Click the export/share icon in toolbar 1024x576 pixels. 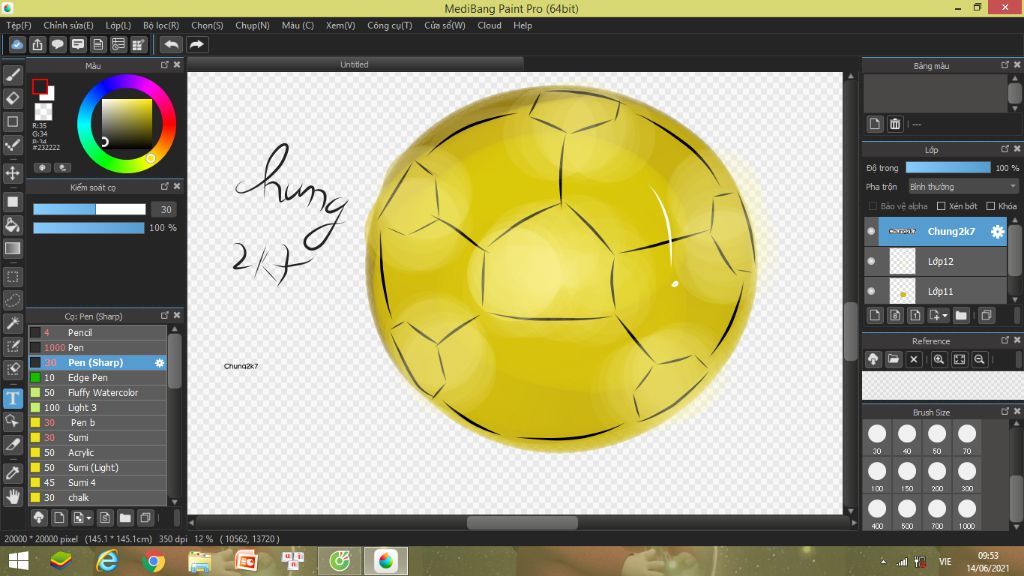coord(37,44)
